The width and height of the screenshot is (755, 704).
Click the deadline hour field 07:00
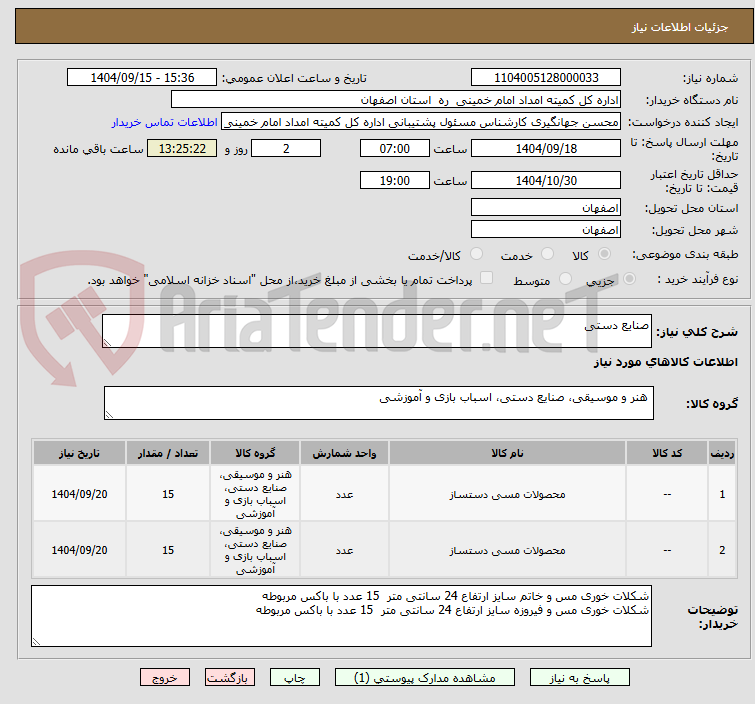pyautogui.click(x=395, y=148)
